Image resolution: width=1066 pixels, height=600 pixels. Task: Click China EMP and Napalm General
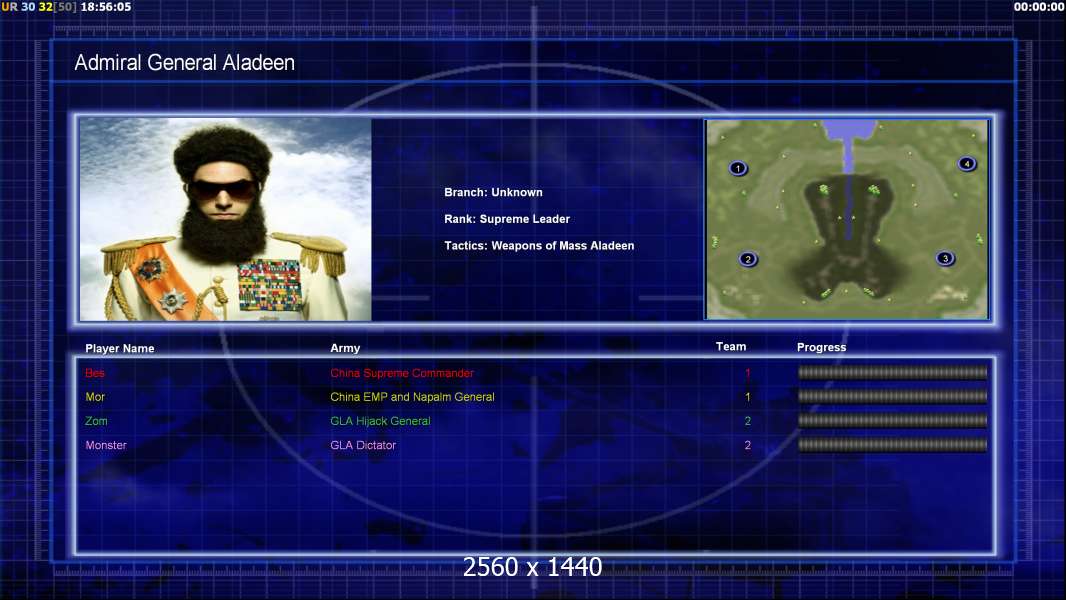[412, 397]
